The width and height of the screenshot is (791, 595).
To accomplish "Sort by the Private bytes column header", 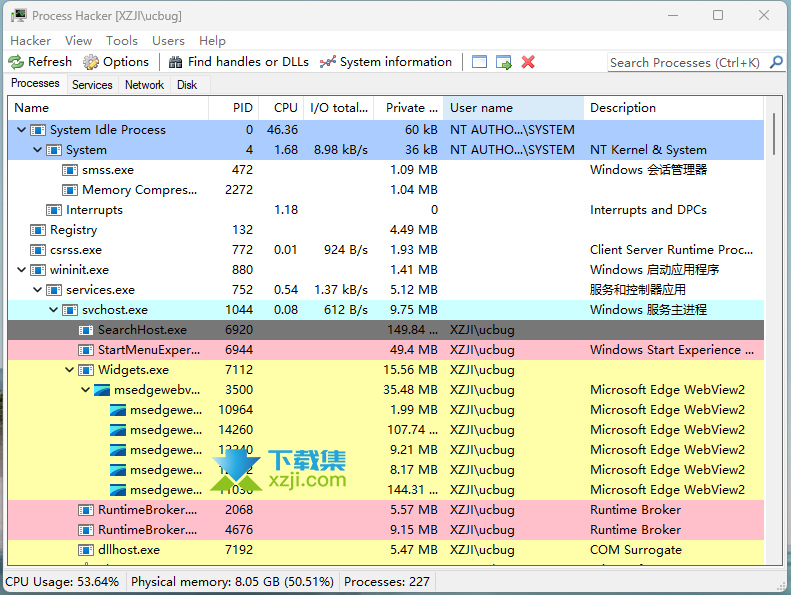I will 409,108.
